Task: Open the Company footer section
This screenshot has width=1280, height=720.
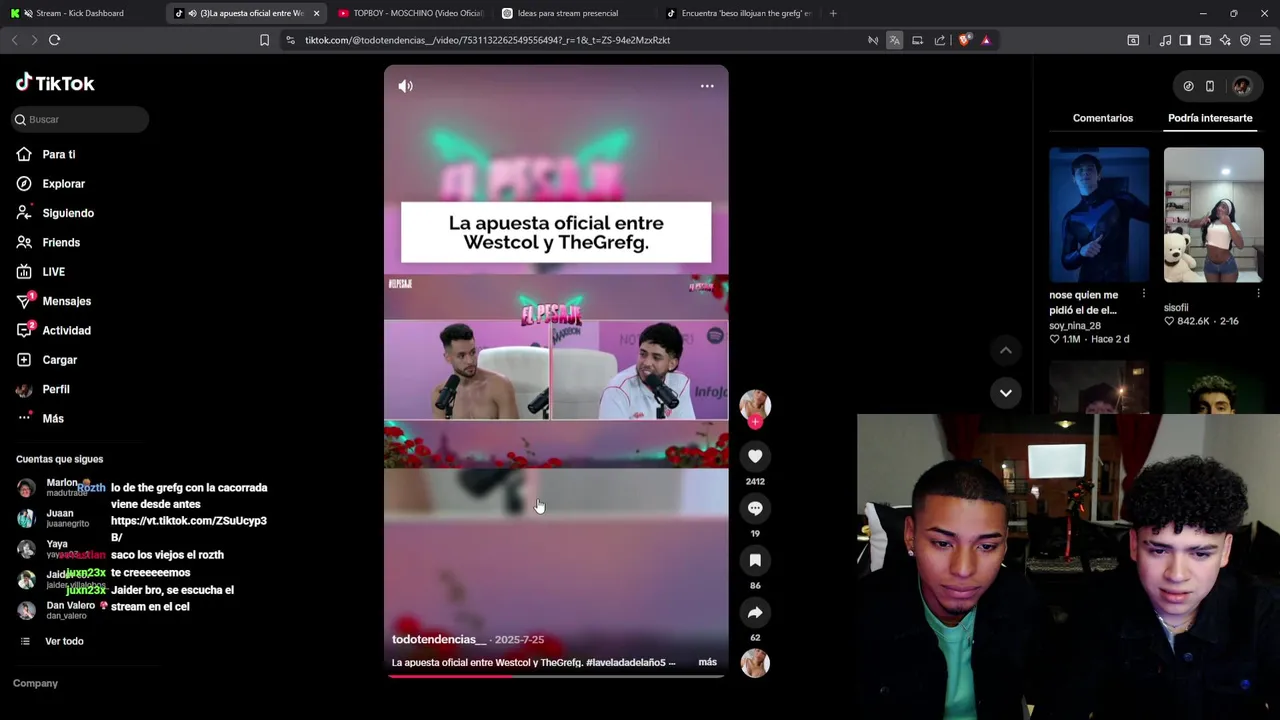Action: (x=35, y=683)
